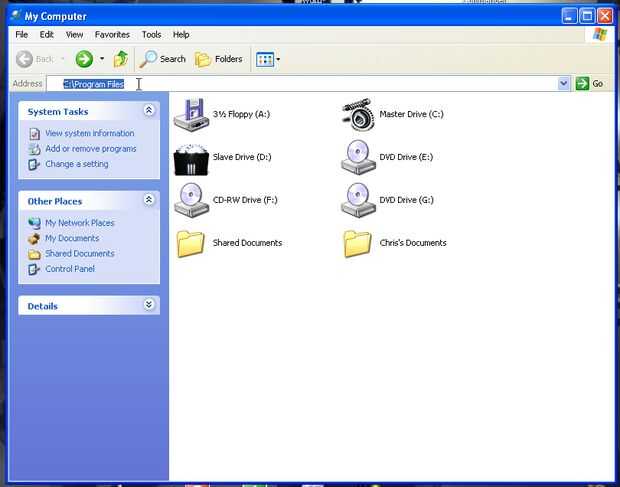Go up one folder level
620x487 pixels.
coord(121,59)
